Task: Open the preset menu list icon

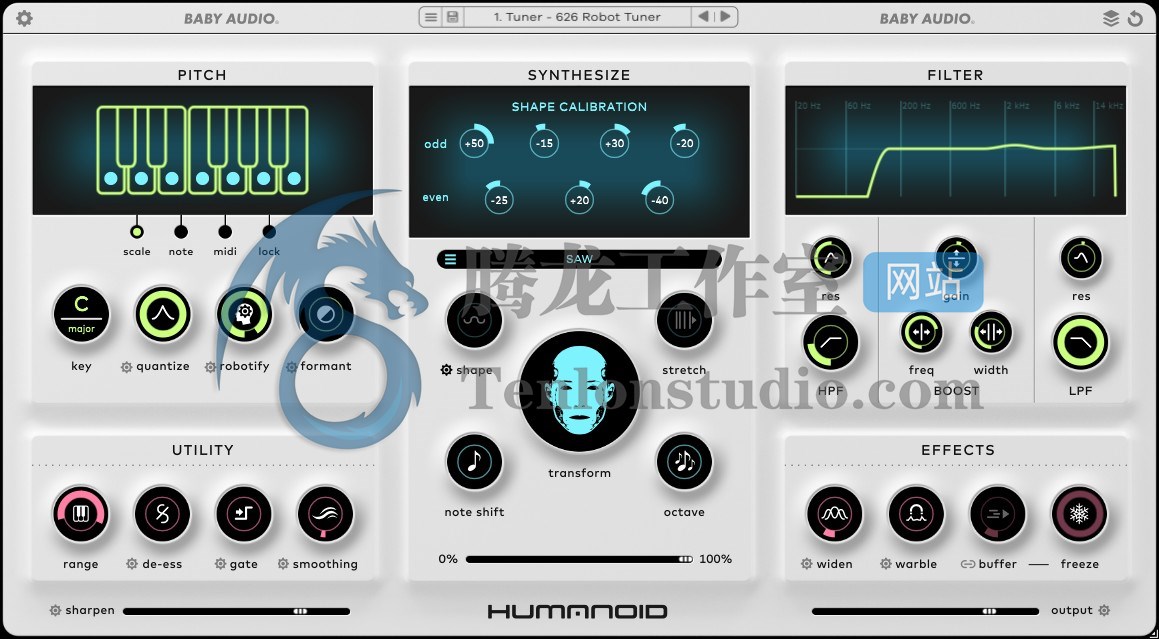Action: 432,16
